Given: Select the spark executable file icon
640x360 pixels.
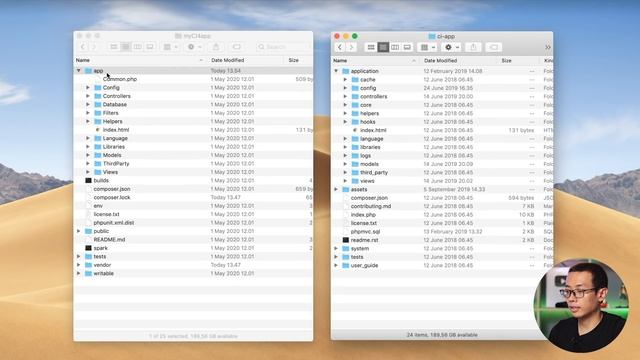Looking at the screenshot, I should [88, 248].
